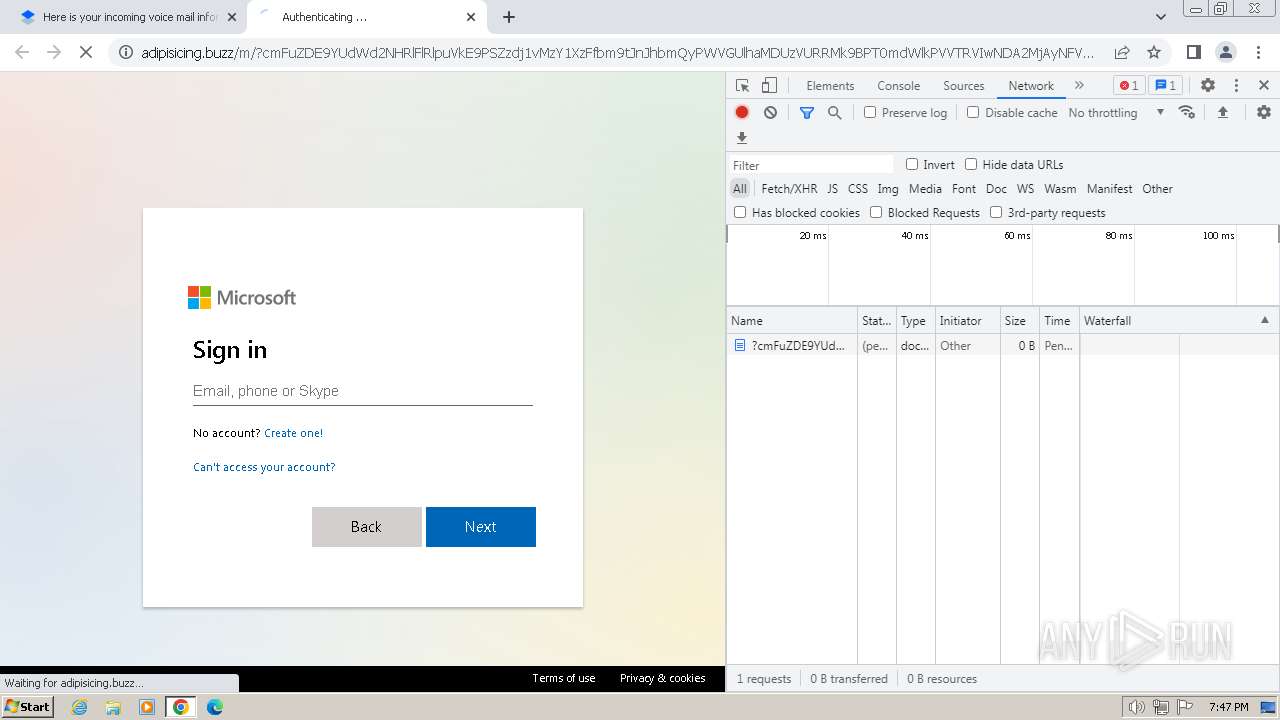This screenshot has height=720, width=1280.
Task: Stop recording network log
Action: [x=742, y=113]
